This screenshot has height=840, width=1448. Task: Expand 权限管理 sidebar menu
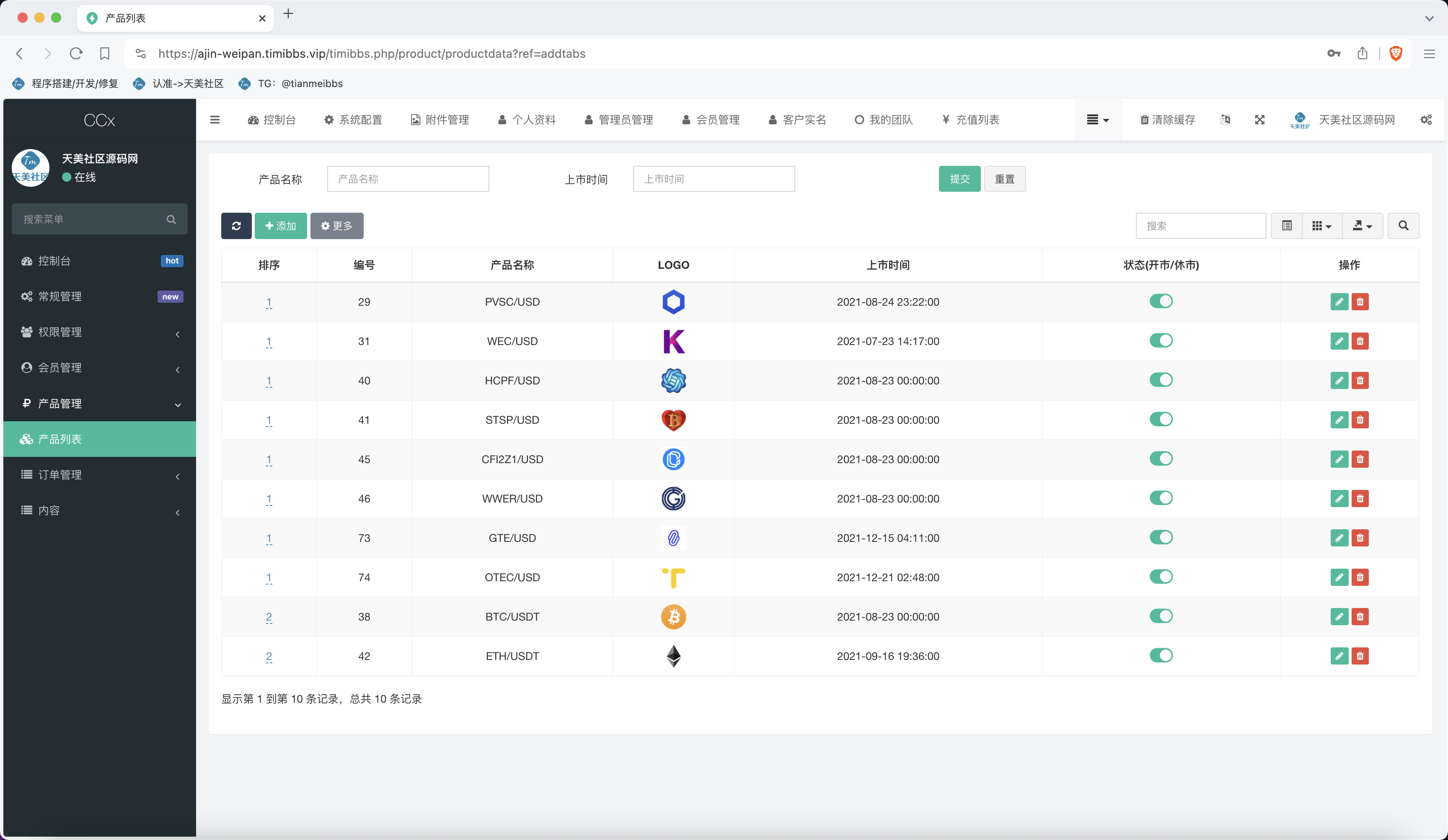pos(99,332)
